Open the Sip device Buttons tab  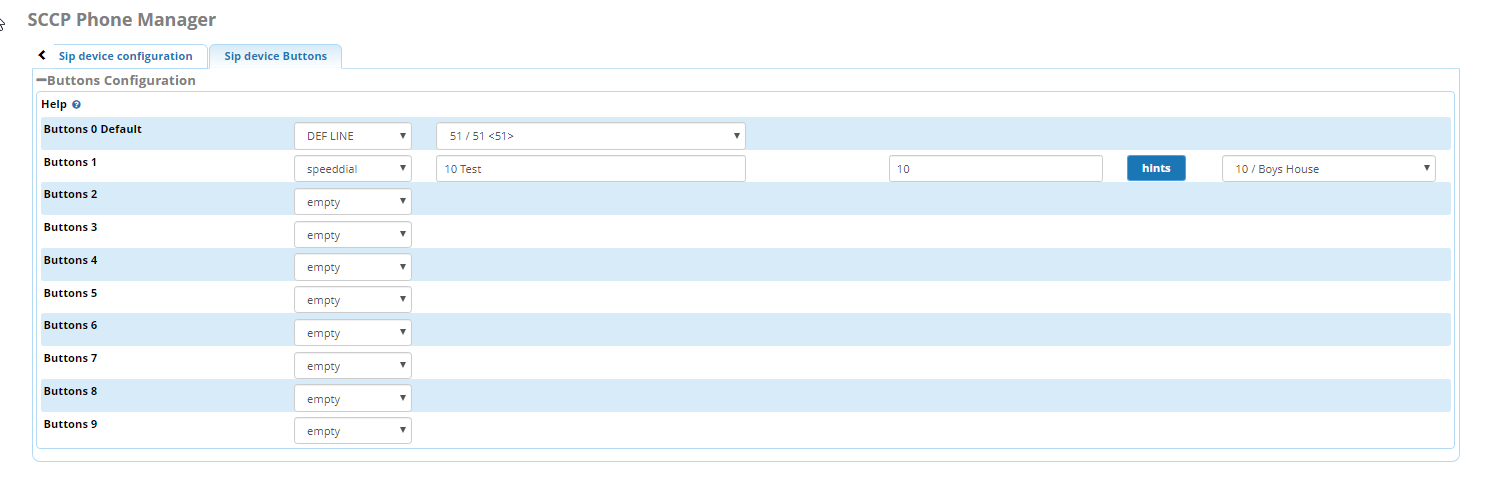pyautogui.click(x=275, y=56)
